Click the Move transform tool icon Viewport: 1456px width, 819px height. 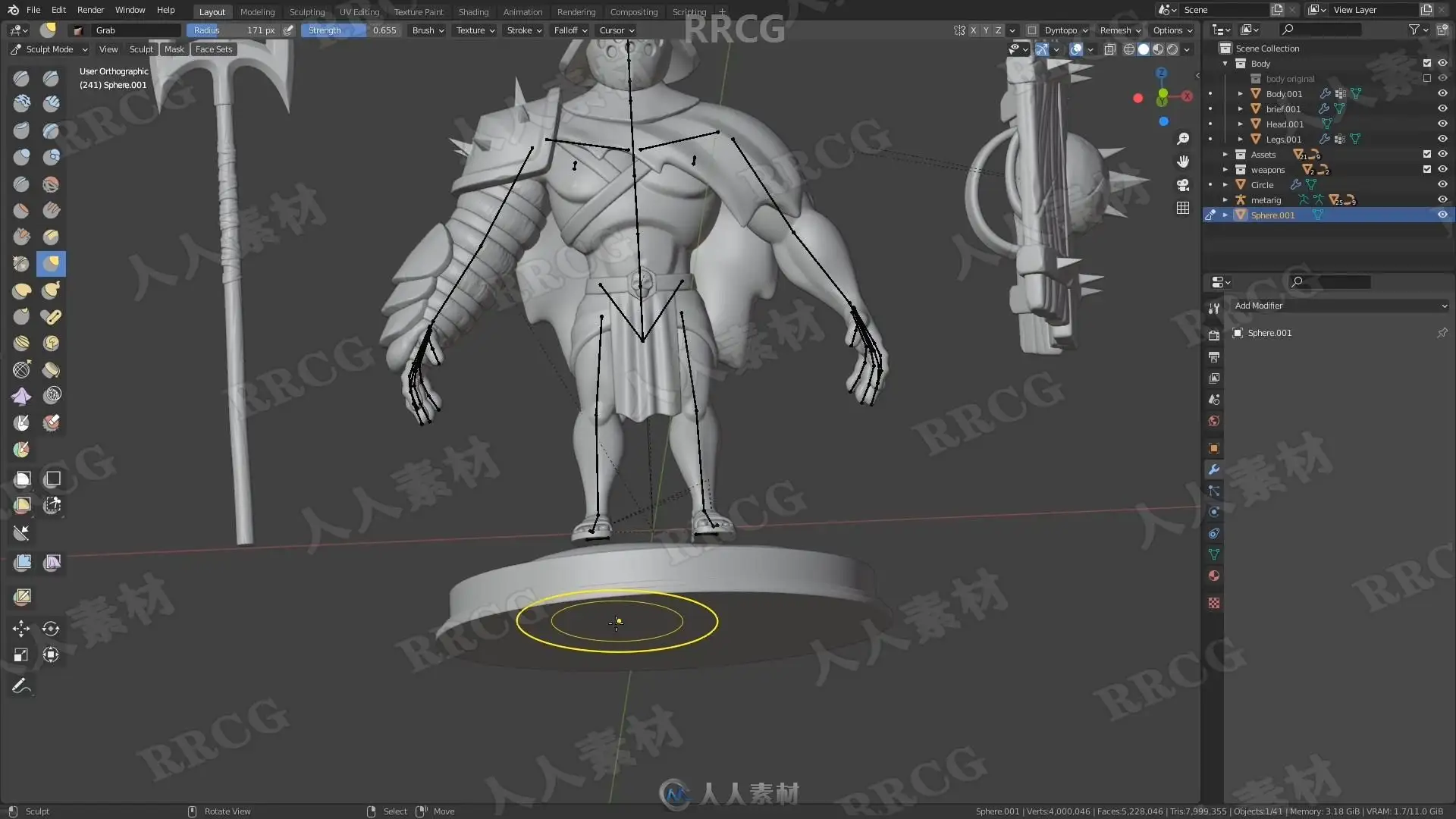pyautogui.click(x=21, y=628)
